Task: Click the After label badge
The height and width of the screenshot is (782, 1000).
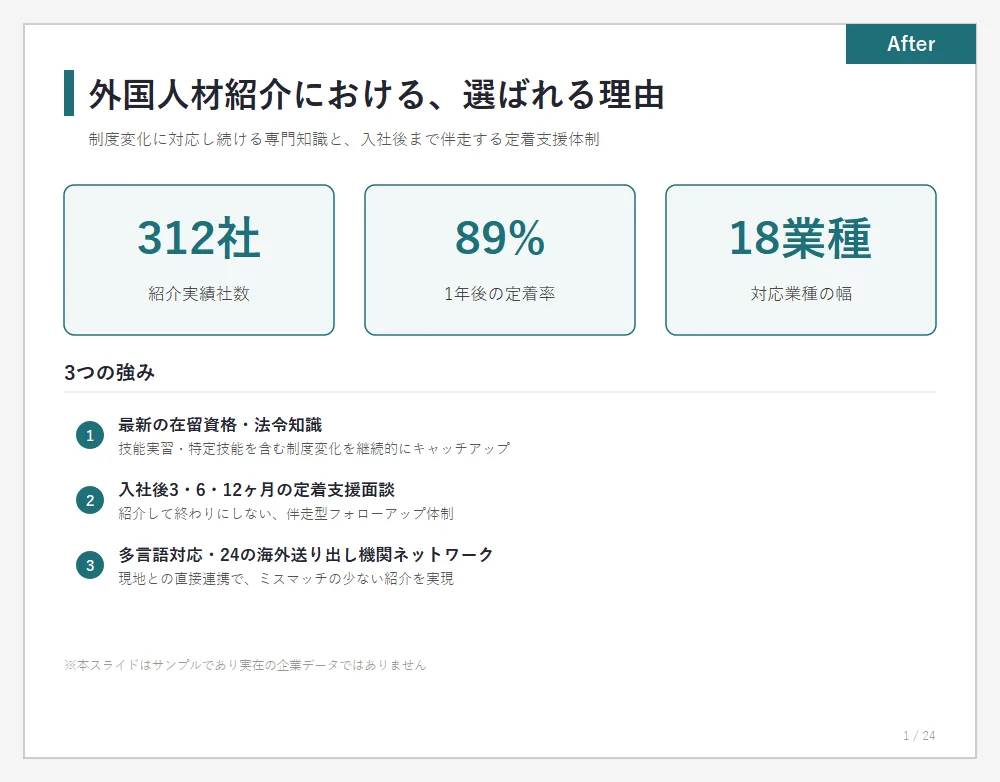Action: tap(911, 44)
